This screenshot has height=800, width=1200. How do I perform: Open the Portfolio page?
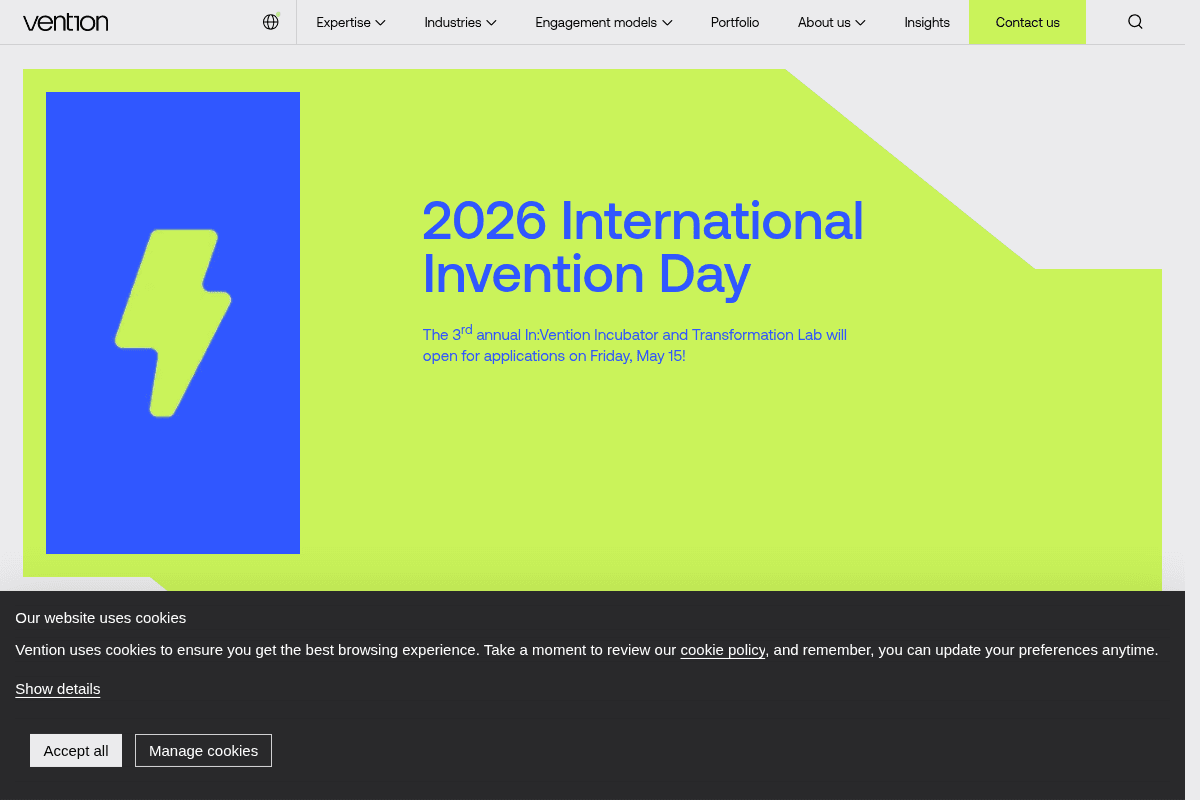(735, 22)
